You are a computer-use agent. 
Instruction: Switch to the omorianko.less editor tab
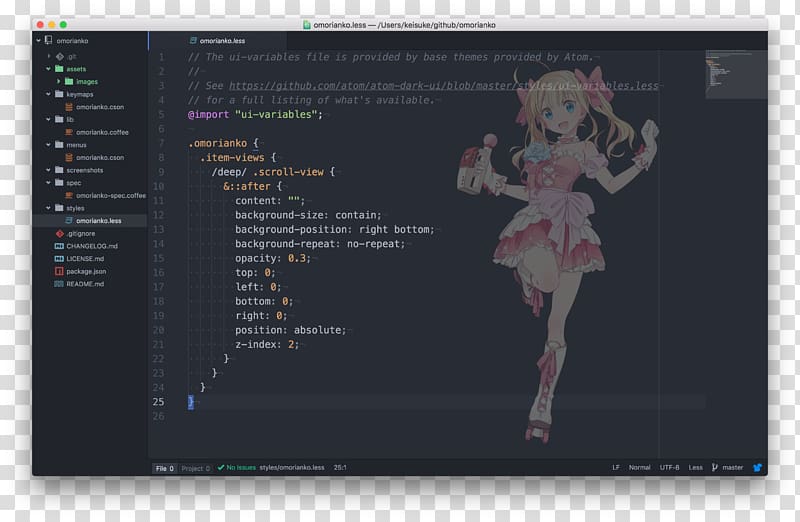click(x=217, y=40)
